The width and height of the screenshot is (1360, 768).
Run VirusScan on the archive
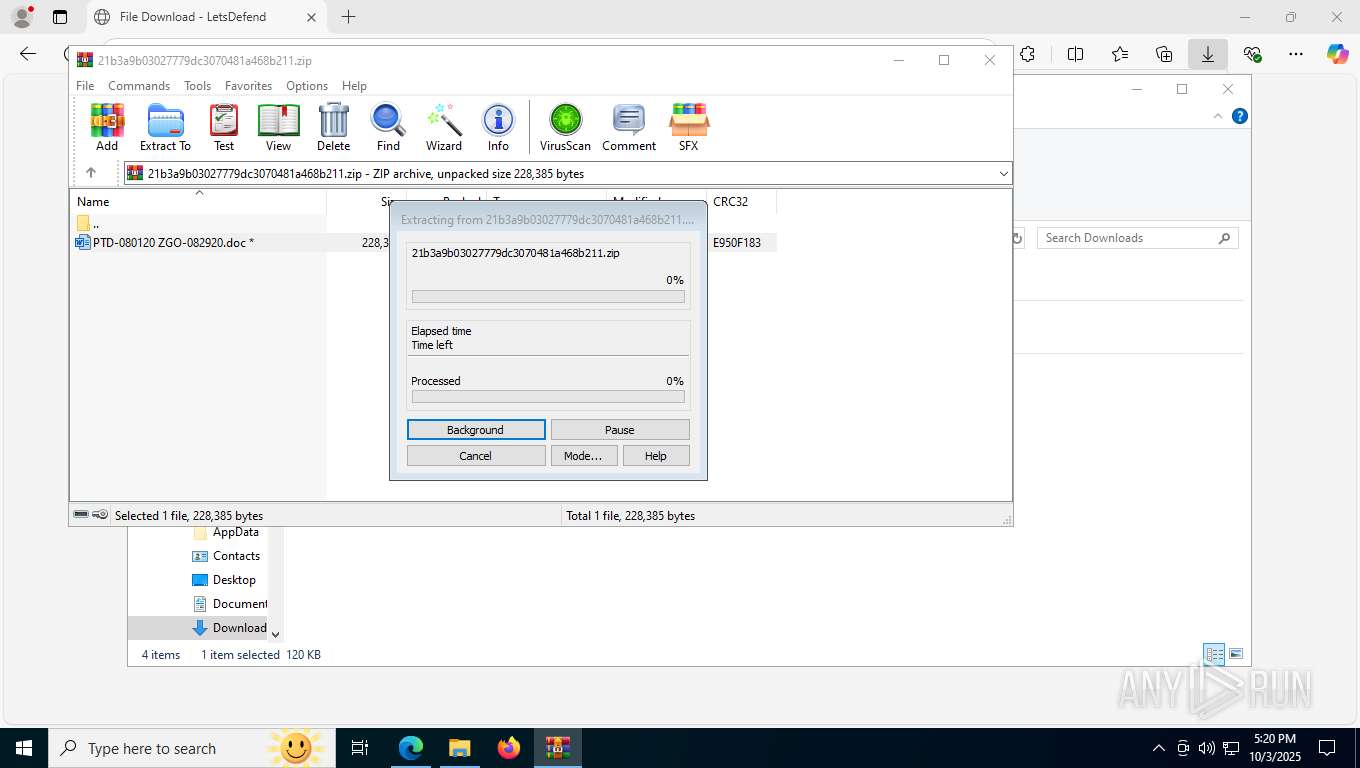(x=565, y=127)
